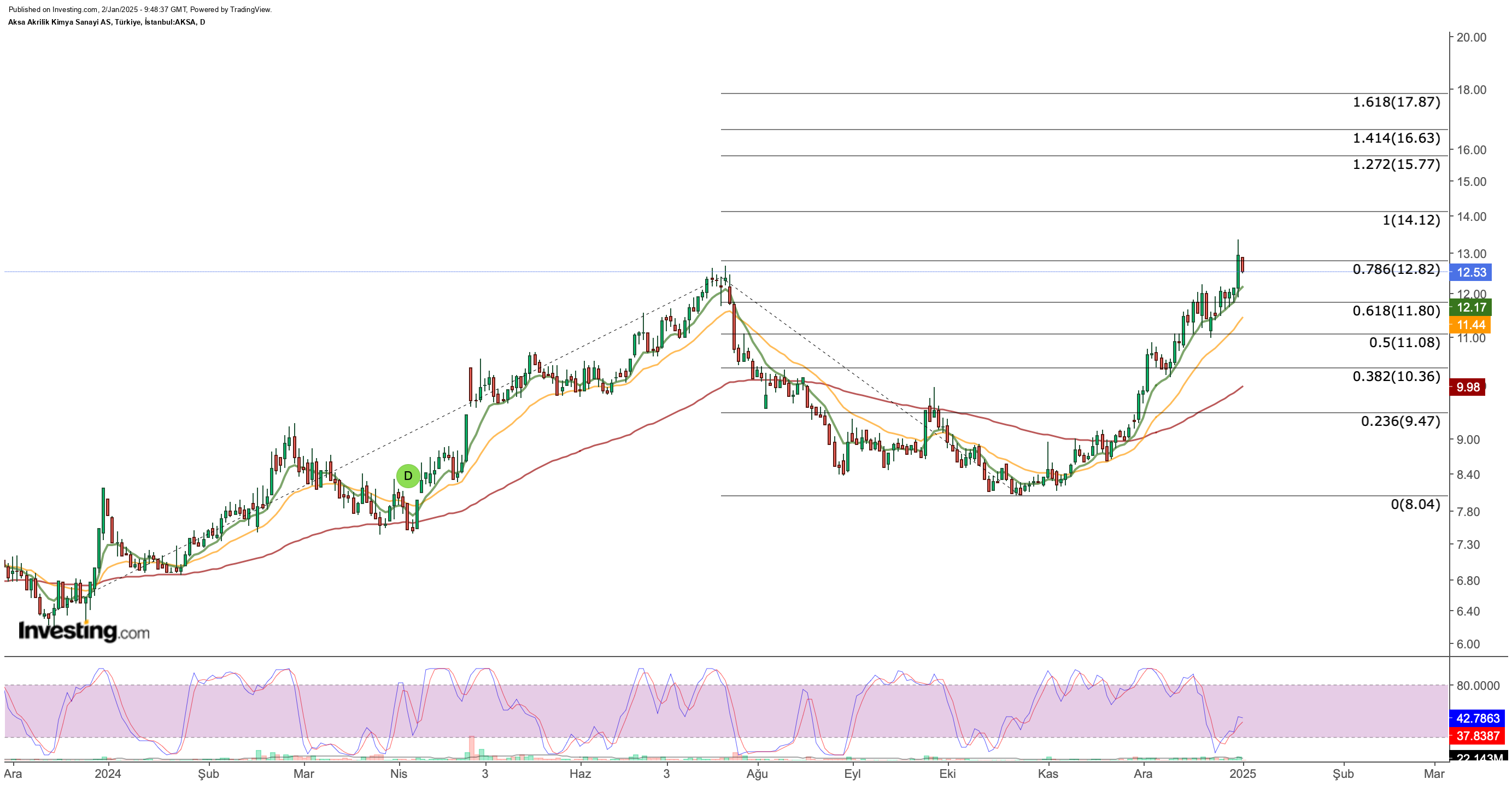Click the 0(8.04) Fibonacci level label
Screen dimensions: 1512x785
(1415, 505)
